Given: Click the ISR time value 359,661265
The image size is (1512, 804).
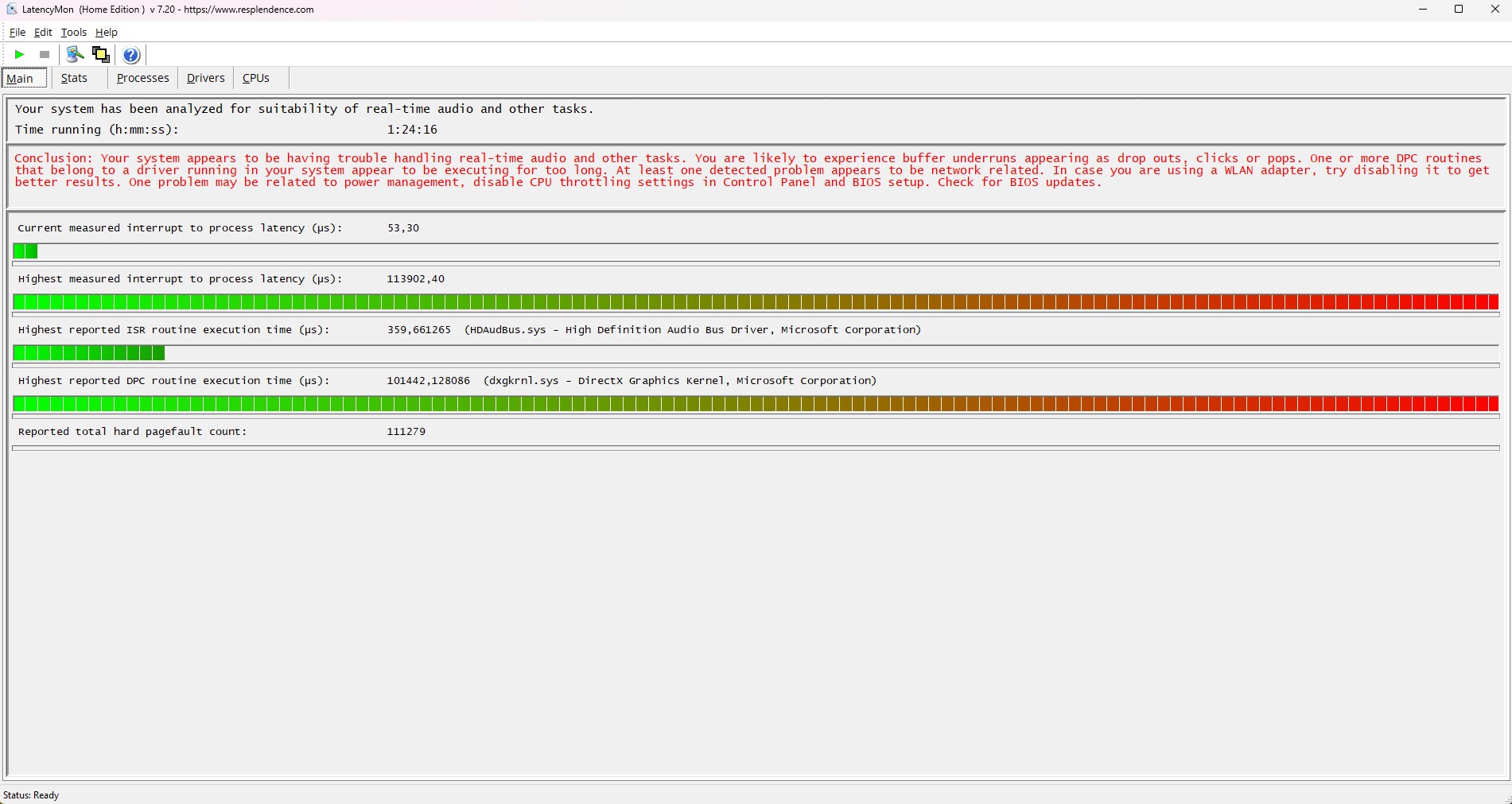Looking at the screenshot, I should 419,330.
